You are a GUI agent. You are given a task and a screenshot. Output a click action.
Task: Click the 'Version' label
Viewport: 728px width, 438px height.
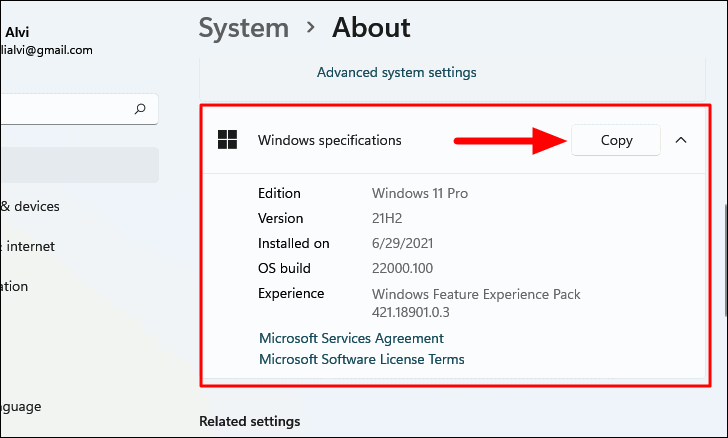click(x=280, y=218)
